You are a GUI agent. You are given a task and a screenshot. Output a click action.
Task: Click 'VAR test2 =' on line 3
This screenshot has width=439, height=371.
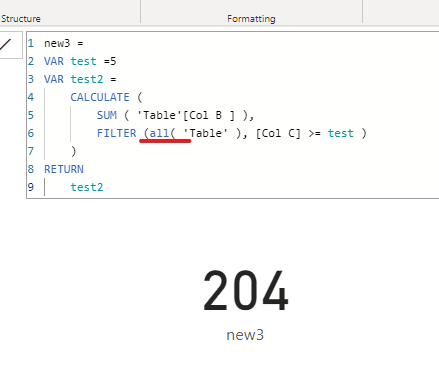point(80,79)
